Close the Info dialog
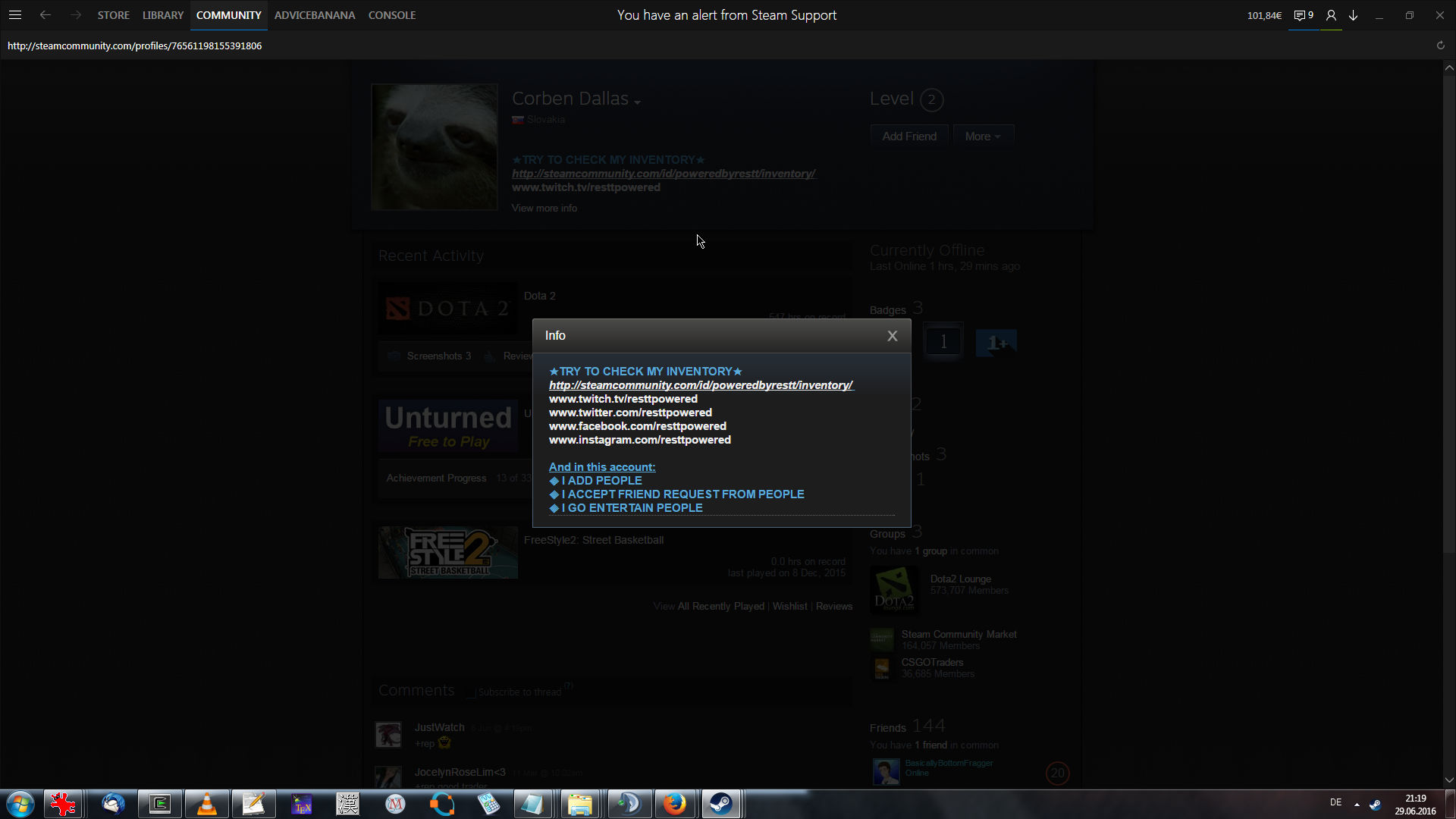 point(892,336)
